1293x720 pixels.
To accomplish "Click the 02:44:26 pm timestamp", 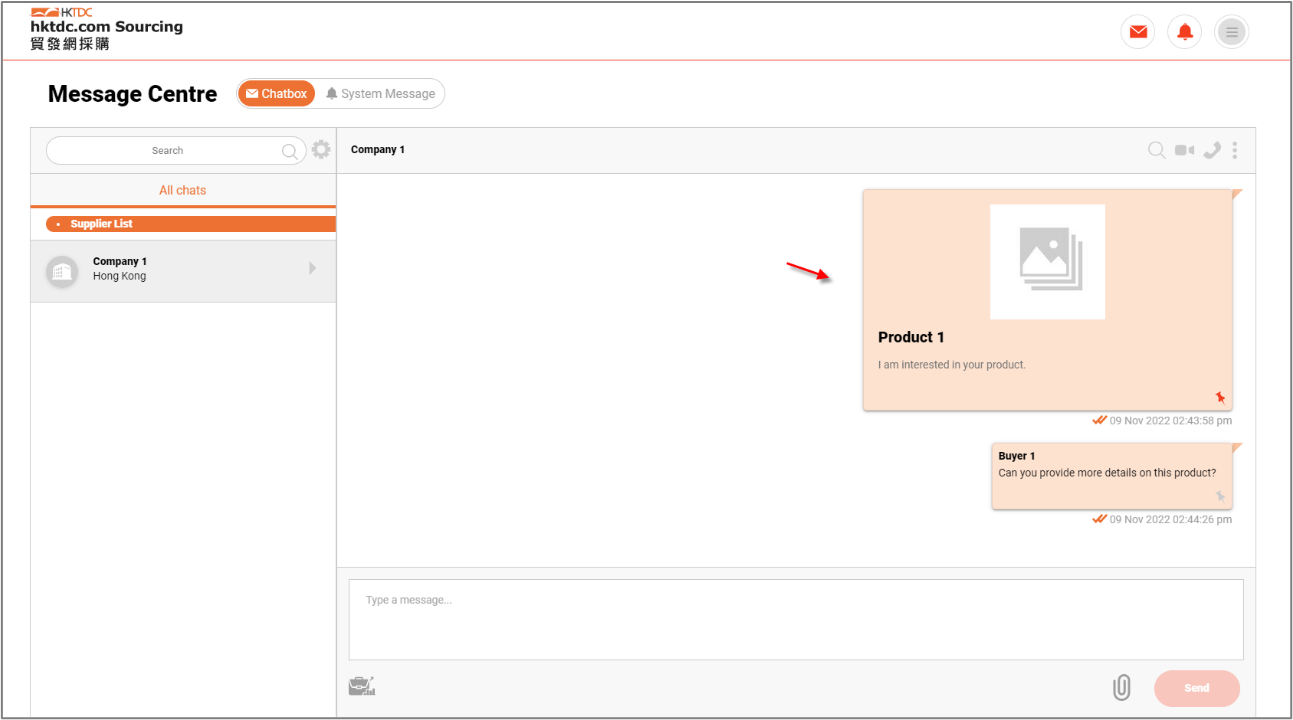I will tap(1170, 520).
